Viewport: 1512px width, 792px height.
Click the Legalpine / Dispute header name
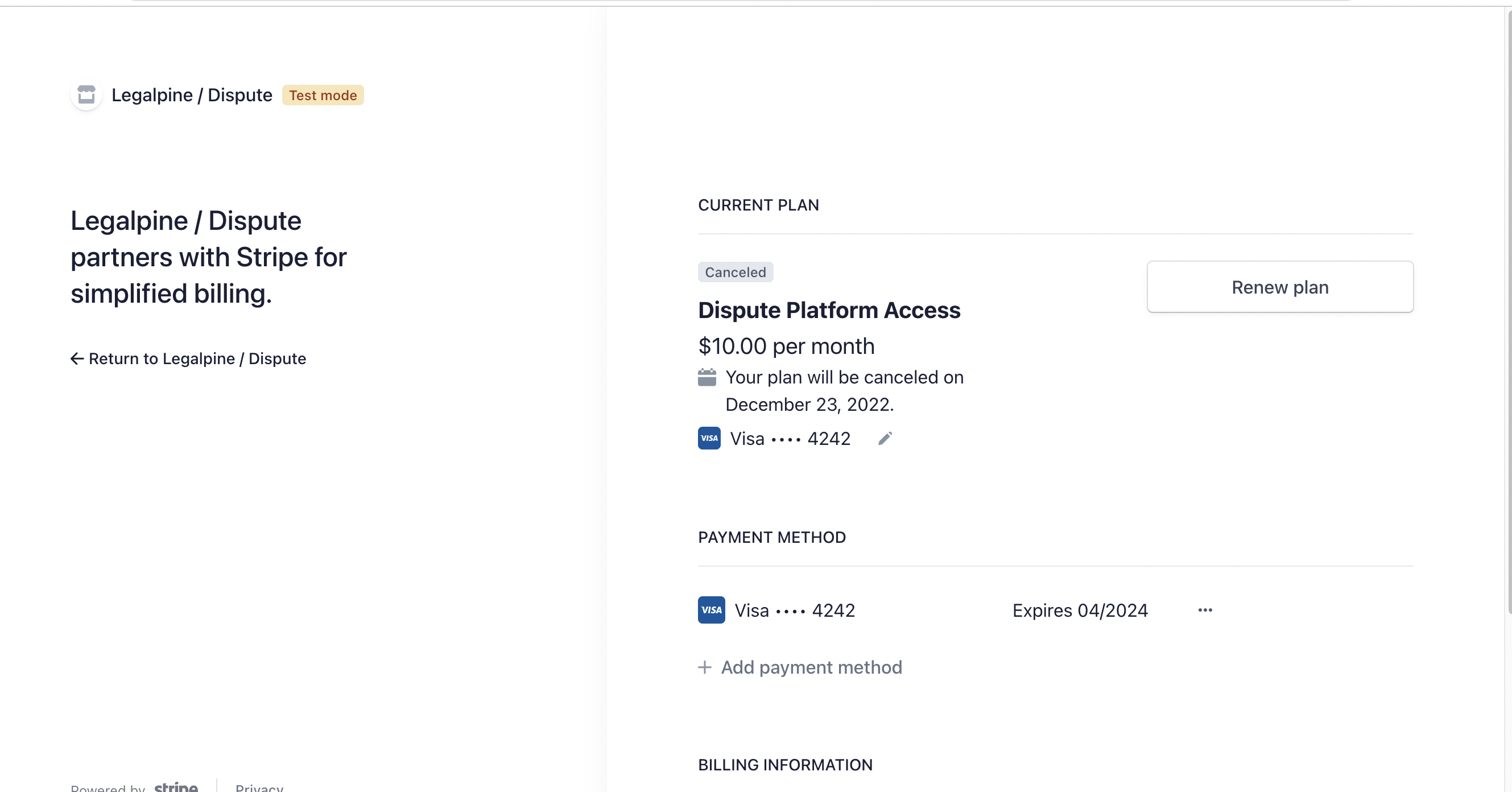[192, 95]
